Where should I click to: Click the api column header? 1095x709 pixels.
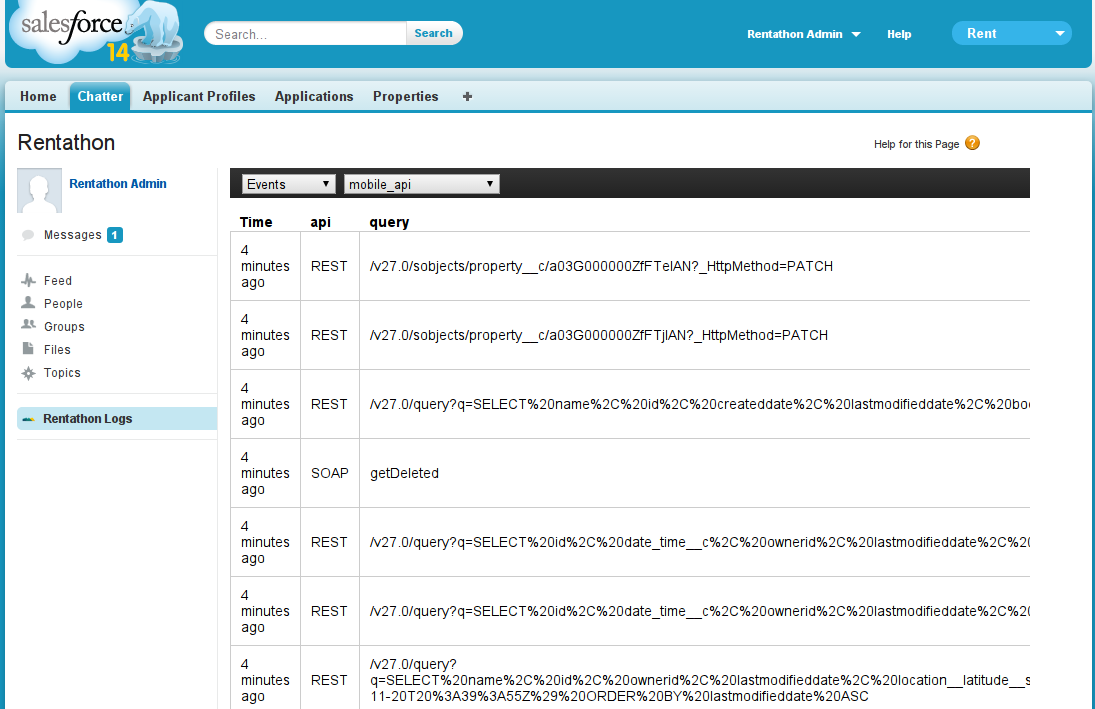click(x=321, y=222)
